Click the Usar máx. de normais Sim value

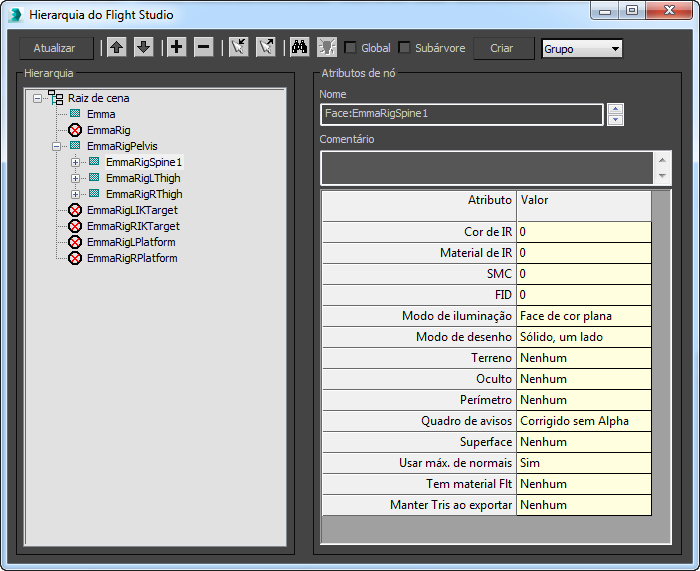584,463
